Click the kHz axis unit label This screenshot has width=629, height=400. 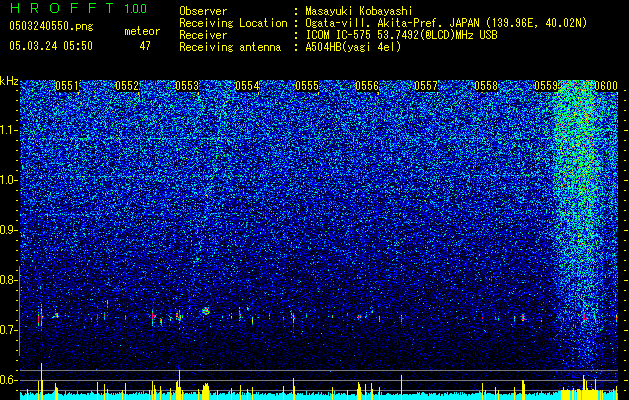point(9,81)
